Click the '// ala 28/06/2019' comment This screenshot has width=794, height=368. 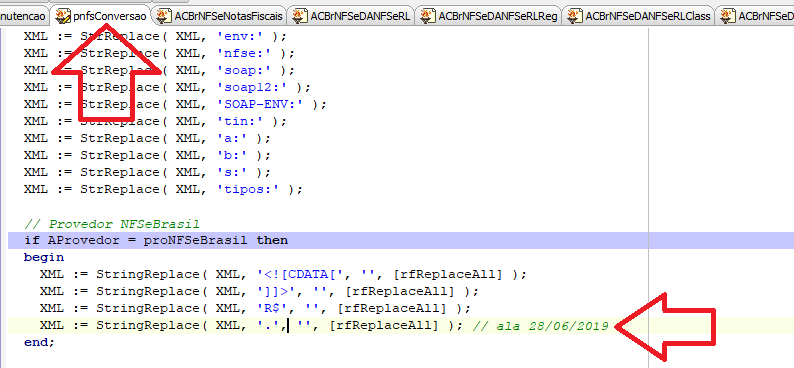[540, 325]
